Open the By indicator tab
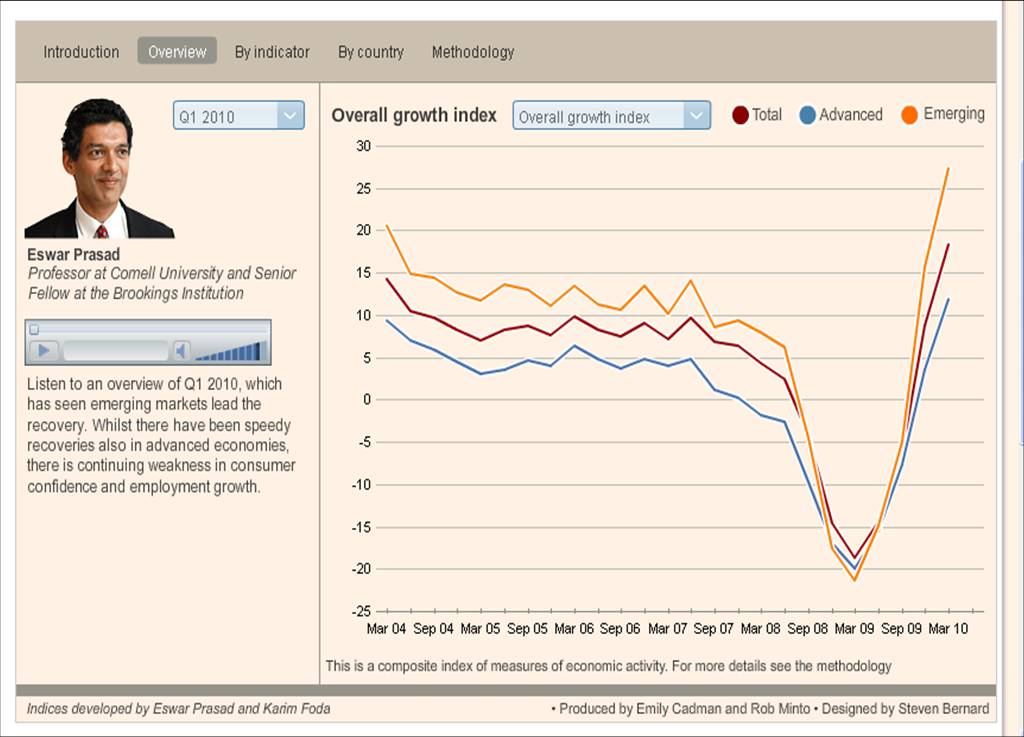This screenshot has height=737, width=1024. pyautogui.click(x=272, y=52)
